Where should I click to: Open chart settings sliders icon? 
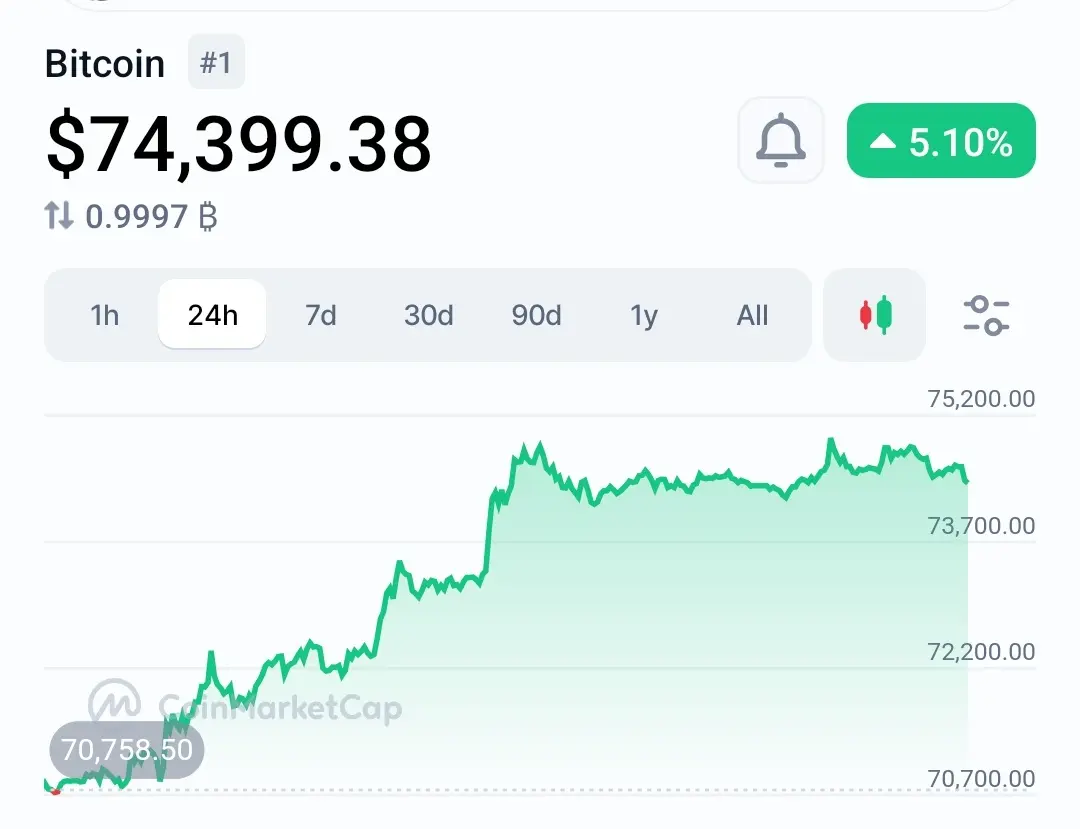(986, 315)
